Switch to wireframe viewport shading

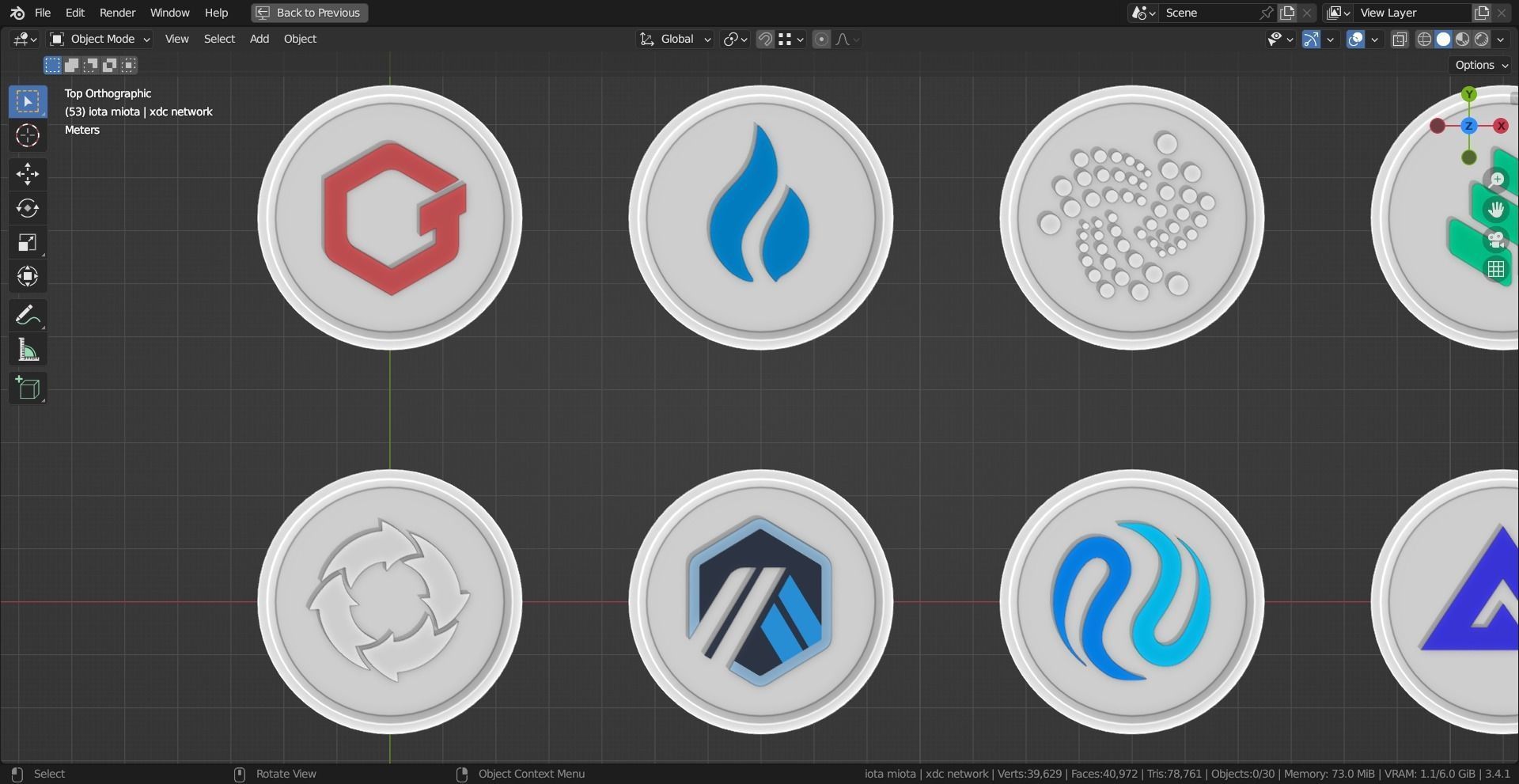tap(1424, 39)
